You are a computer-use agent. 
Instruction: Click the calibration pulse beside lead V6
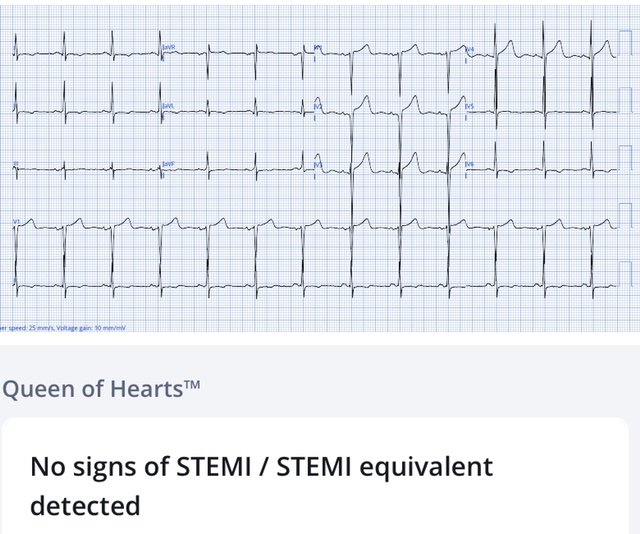pos(625,157)
